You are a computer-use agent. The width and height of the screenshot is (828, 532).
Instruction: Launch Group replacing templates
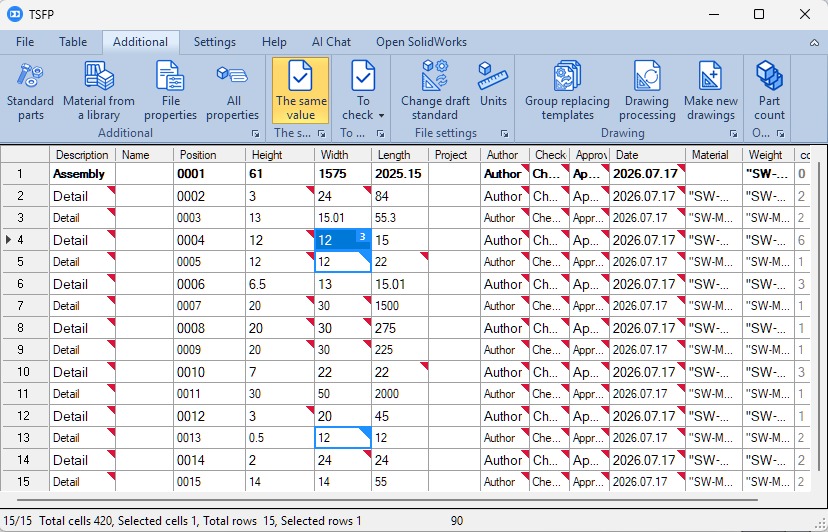[x=567, y=91]
